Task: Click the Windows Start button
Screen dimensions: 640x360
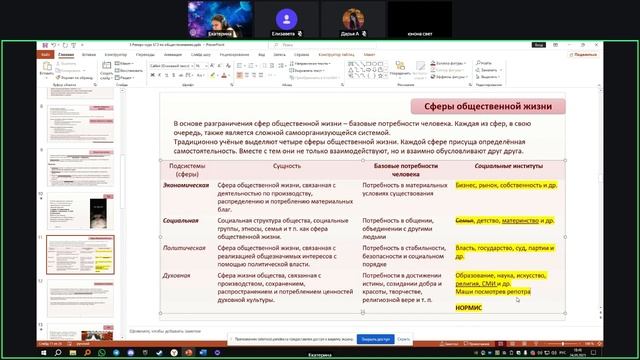Action: pos(44,353)
